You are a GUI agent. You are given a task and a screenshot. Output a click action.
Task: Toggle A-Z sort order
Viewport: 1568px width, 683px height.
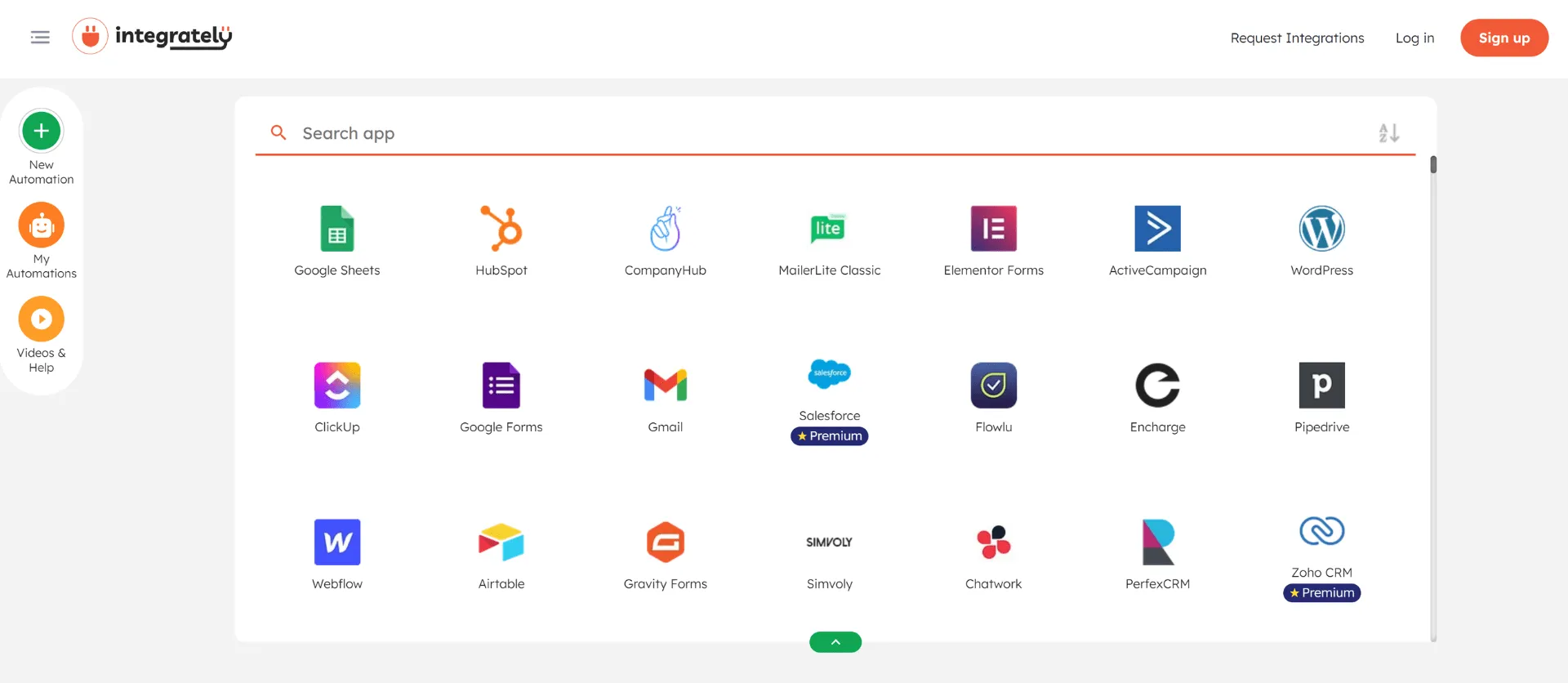[1389, 132]
